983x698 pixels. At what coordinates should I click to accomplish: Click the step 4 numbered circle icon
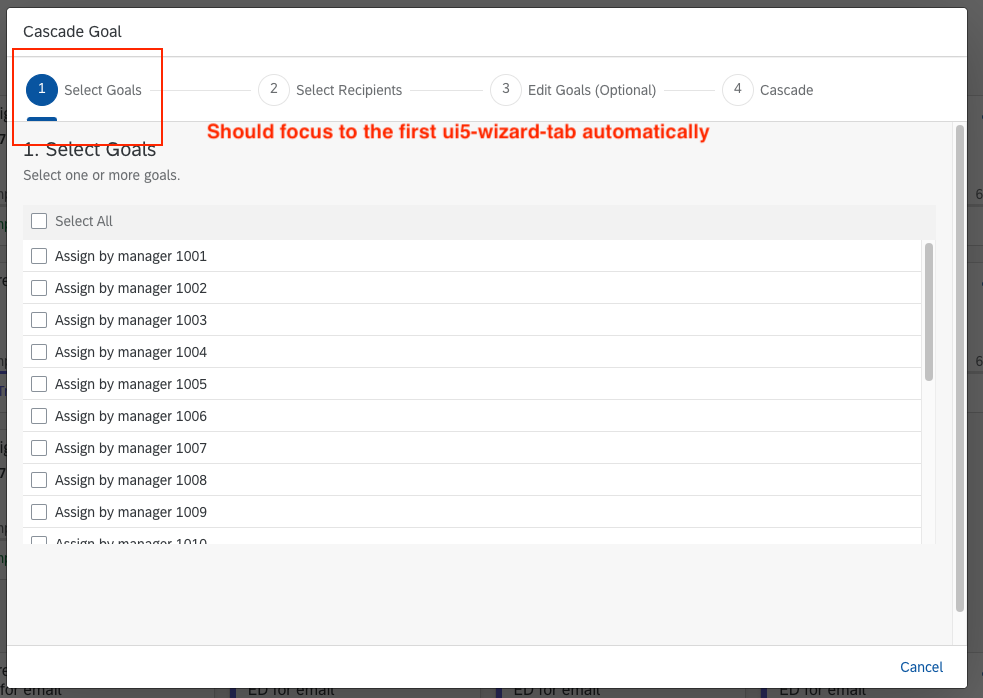click(x=737, y=89)
